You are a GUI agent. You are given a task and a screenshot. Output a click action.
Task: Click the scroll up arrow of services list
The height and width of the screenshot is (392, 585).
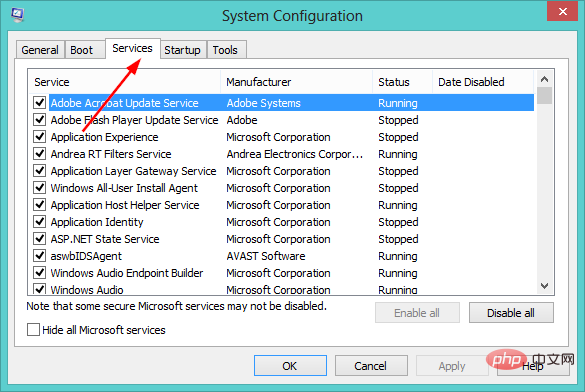(544, 79)
